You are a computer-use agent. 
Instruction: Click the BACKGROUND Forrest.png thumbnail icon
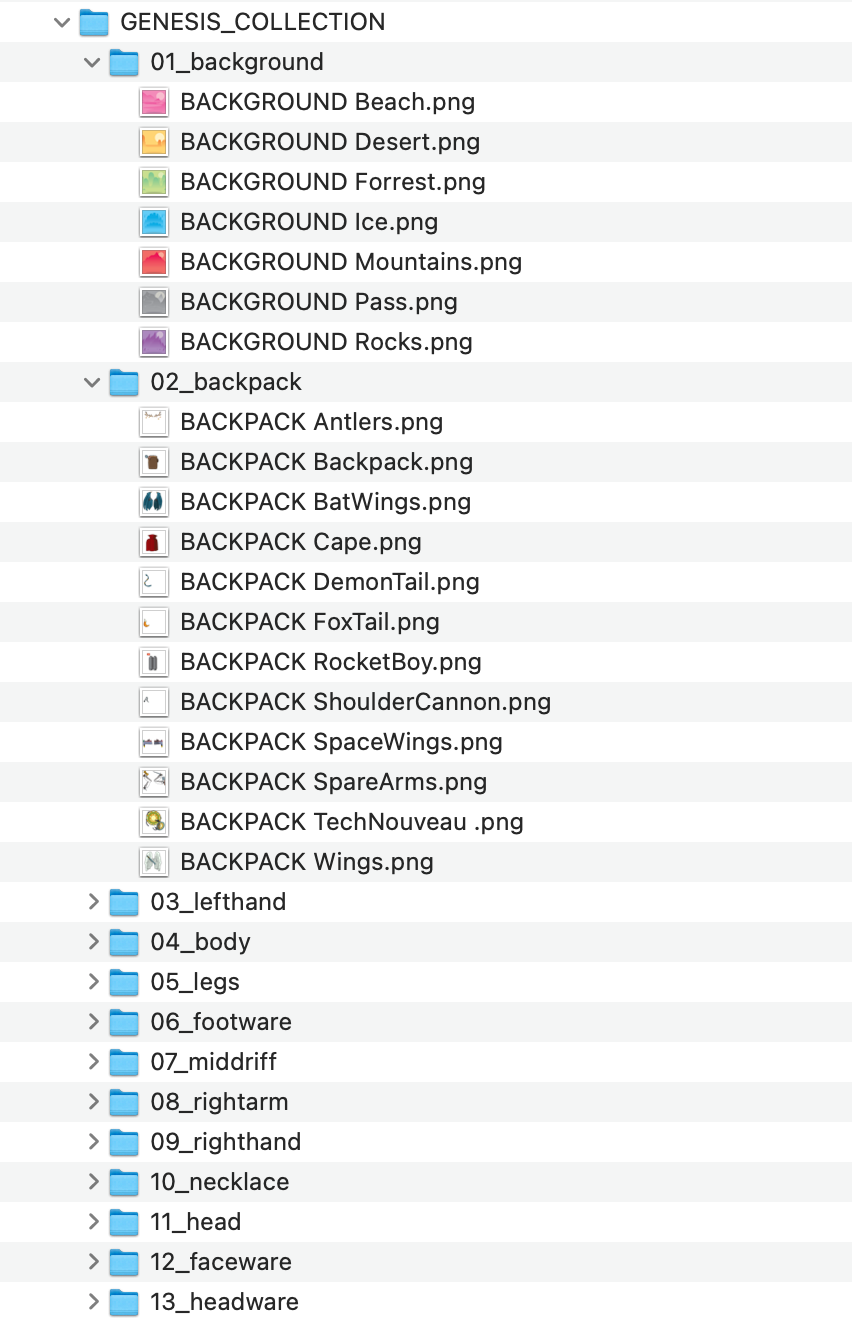[153, 182]
